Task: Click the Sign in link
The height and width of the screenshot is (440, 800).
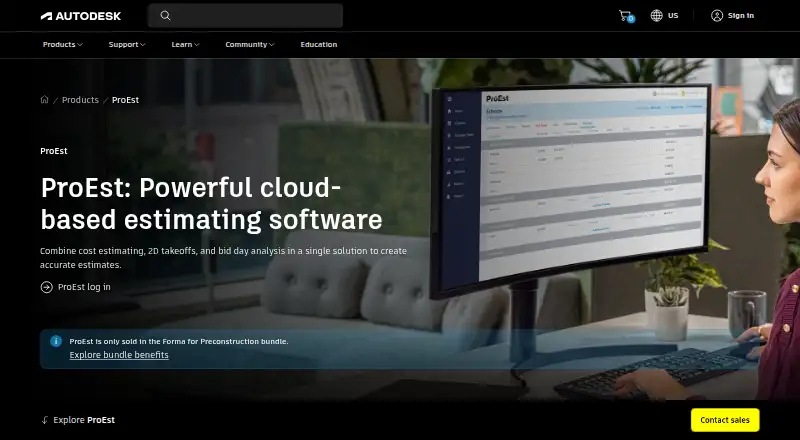Action: 740,16
